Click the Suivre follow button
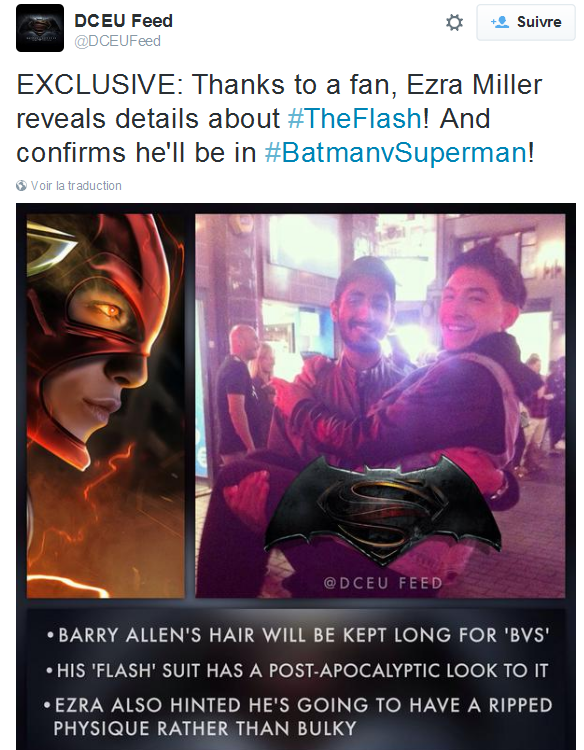Screen dimensions: 584x750 [x=526, y=22]
